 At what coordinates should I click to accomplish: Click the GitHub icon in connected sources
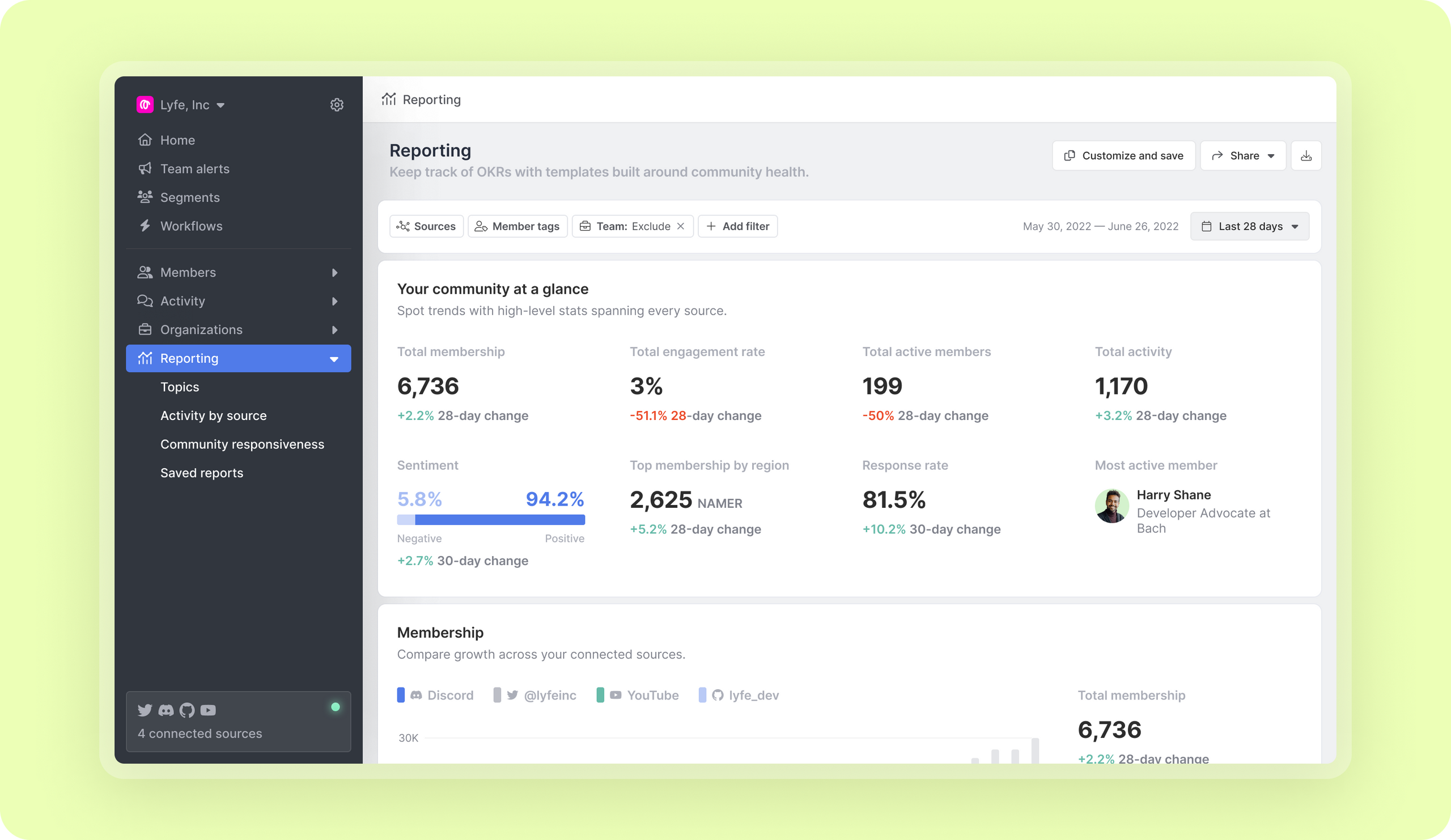click(187, 710)
